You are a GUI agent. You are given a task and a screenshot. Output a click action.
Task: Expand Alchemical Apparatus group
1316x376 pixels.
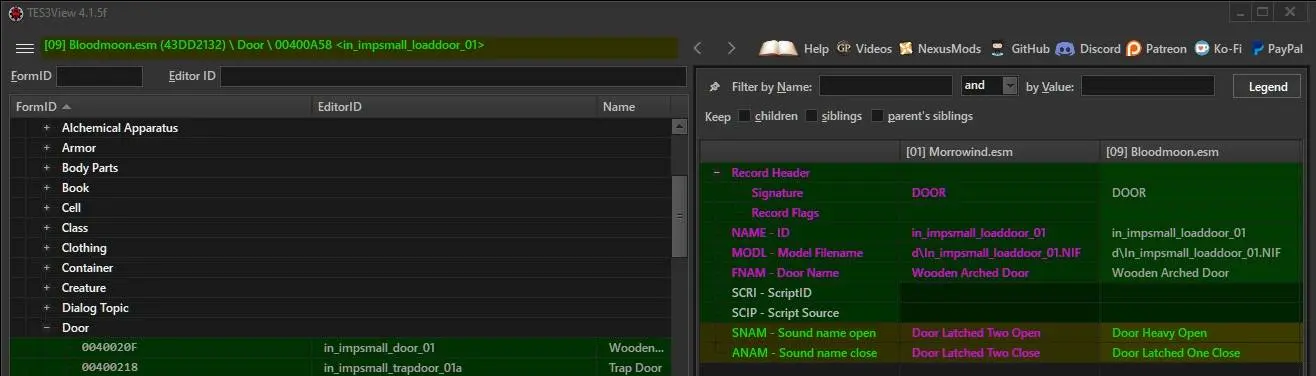coord(46,128)
